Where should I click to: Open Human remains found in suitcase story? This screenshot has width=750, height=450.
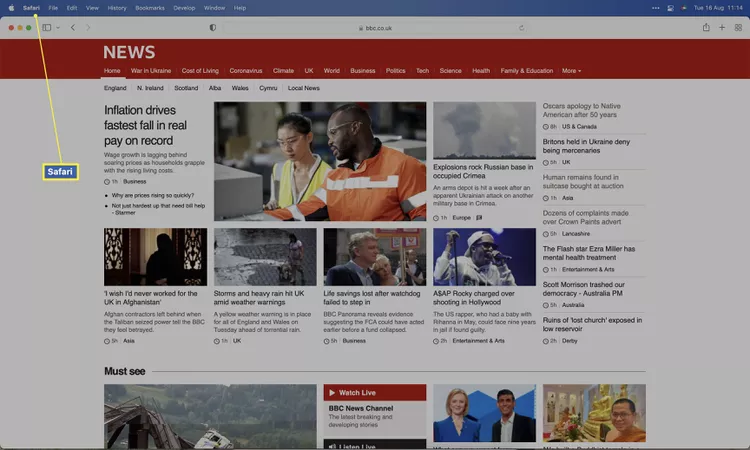pyautogui.click(x=583, y=181)
